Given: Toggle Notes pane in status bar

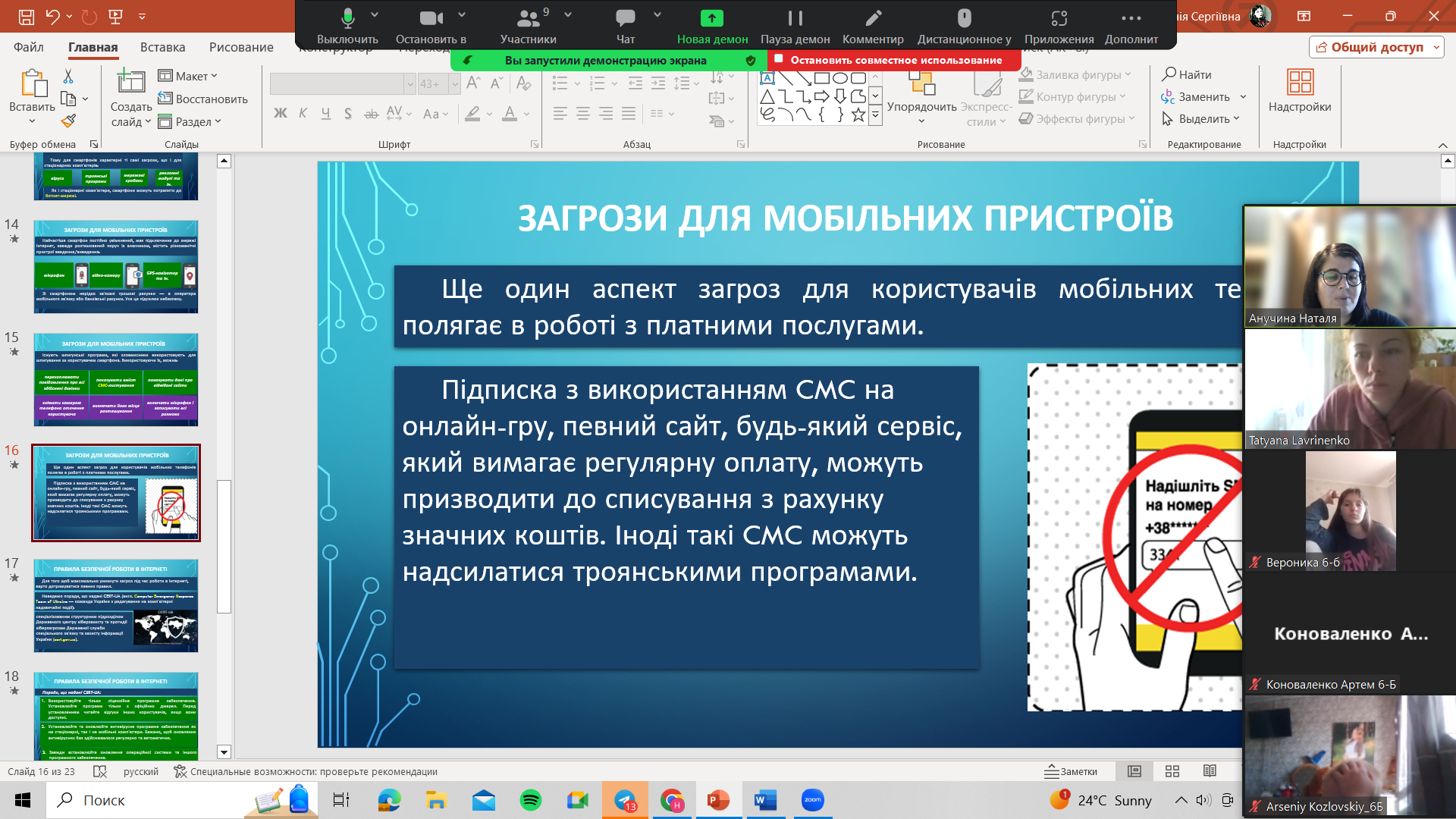Looking at the screenshot, I should click(x=1071, y=771).
